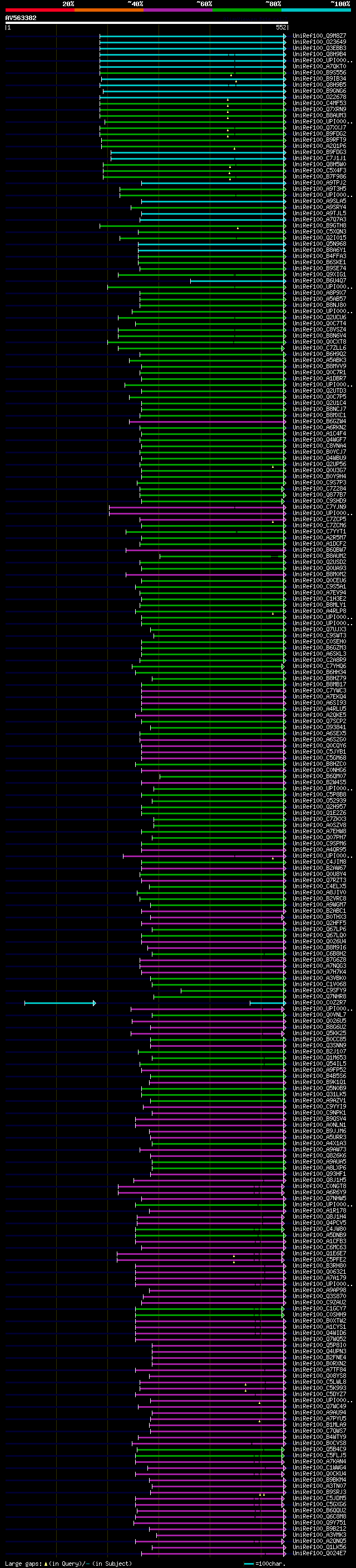Viewport: 356px width, 1568px height.
Task: Select the UniRef100_C4MF53 entry
Action: pos(319,103)
